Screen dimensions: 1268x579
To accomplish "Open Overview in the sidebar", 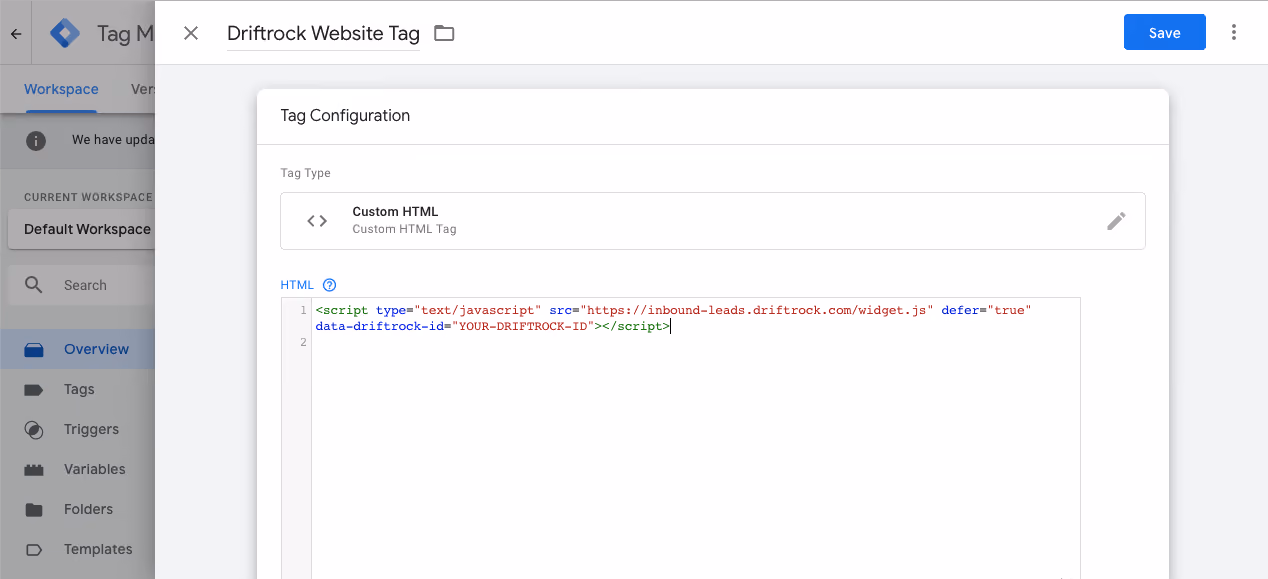I will [77, 349].
